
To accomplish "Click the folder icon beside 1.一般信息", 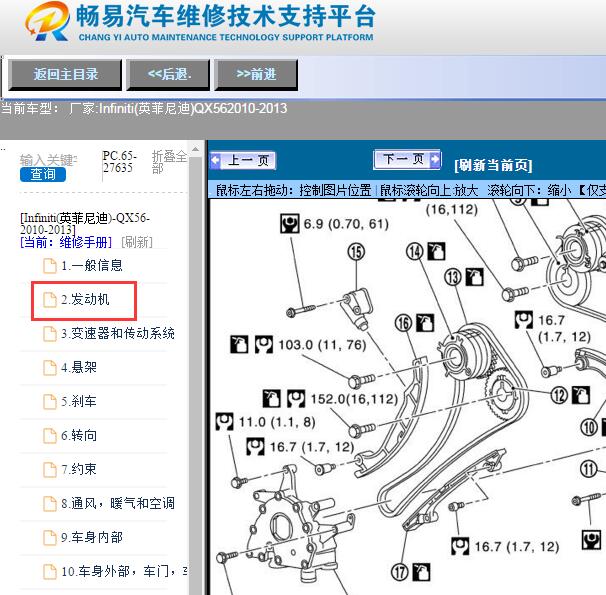I will coord(50,266).
